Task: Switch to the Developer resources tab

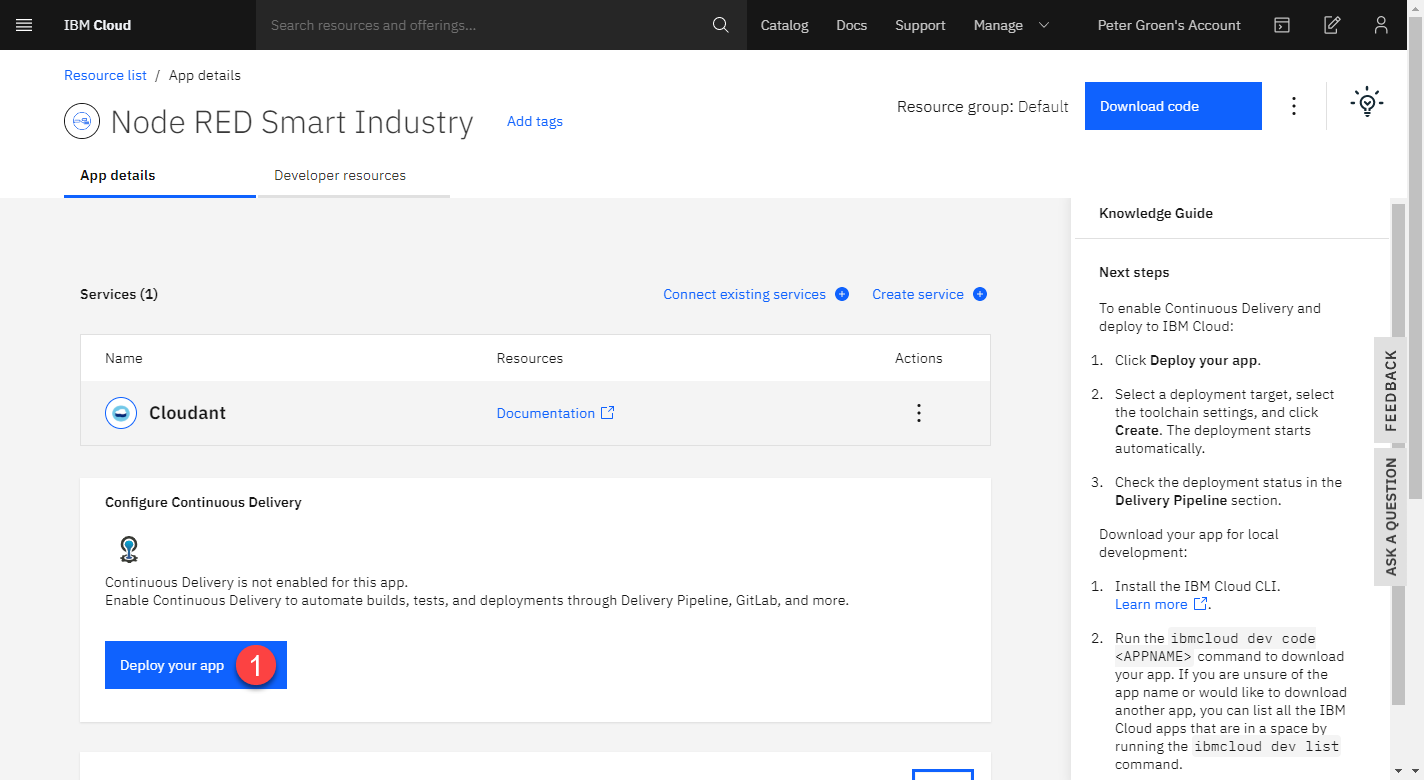Action: tap(354, 175)
